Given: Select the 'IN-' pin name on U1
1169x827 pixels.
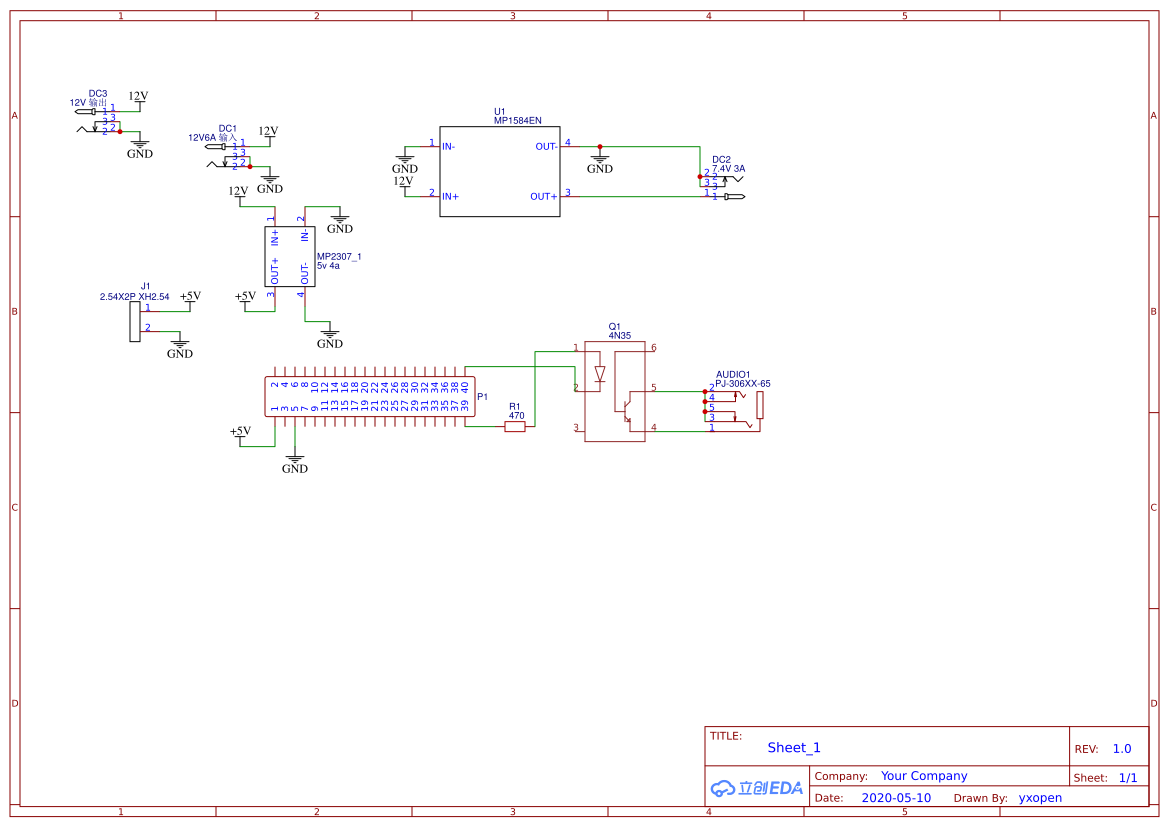Looking at the screenshot, I should 448,147.
